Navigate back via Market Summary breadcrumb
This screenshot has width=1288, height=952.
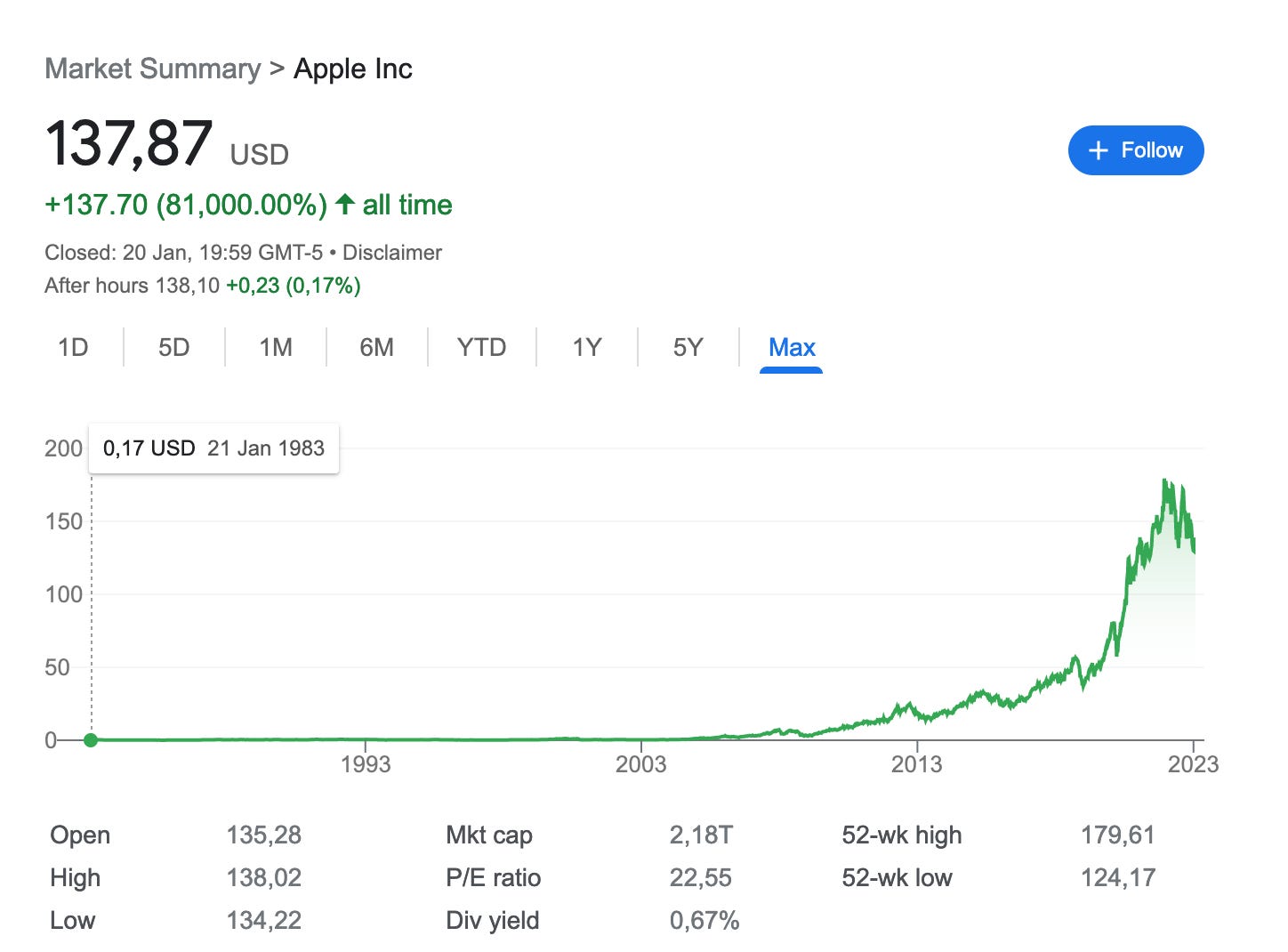(x=153, y=68)
